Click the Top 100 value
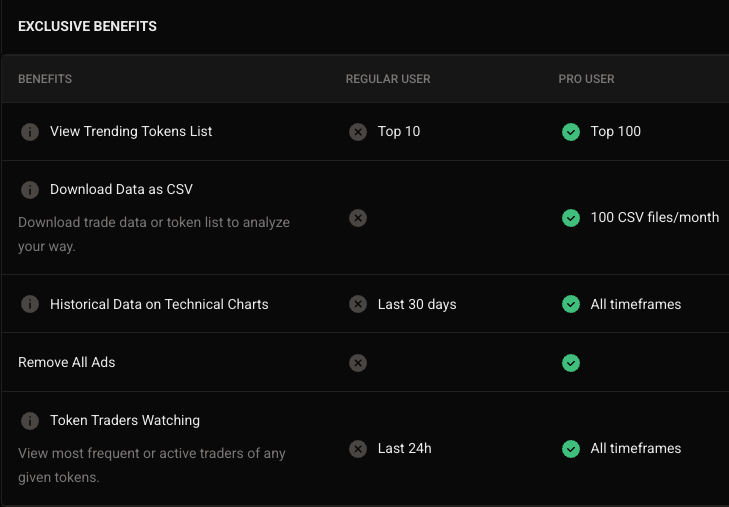Viewport: 729px width, 507px height. click(616, 132)
